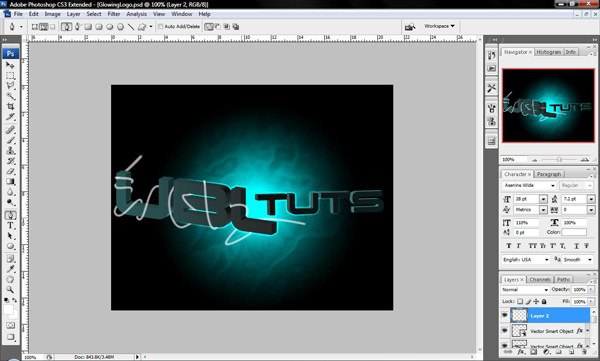Select the Clone Stamp tool
The image size is (600, 361).
(10, 150)
